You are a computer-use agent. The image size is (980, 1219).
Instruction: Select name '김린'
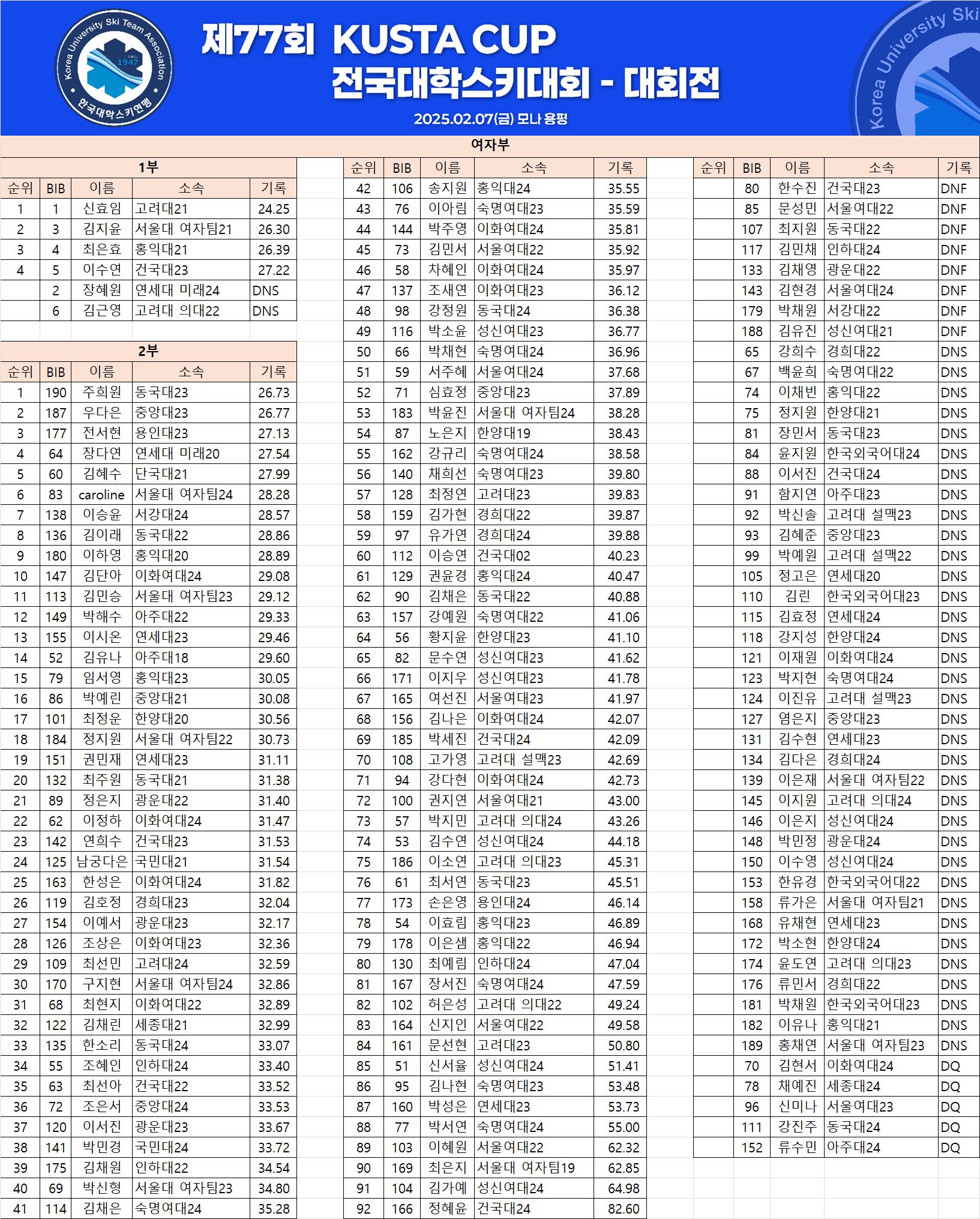[797, 597]
